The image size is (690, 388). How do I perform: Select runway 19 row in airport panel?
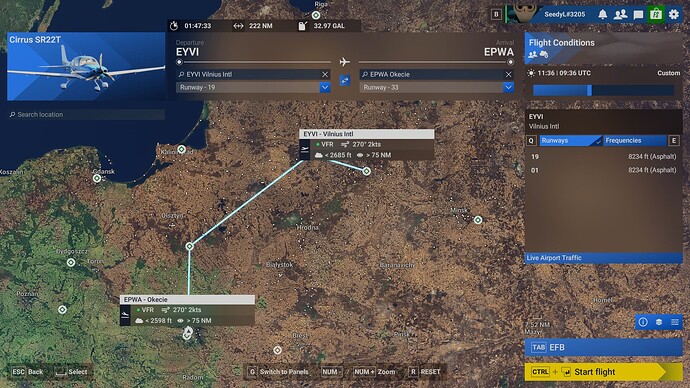(603, 157)
